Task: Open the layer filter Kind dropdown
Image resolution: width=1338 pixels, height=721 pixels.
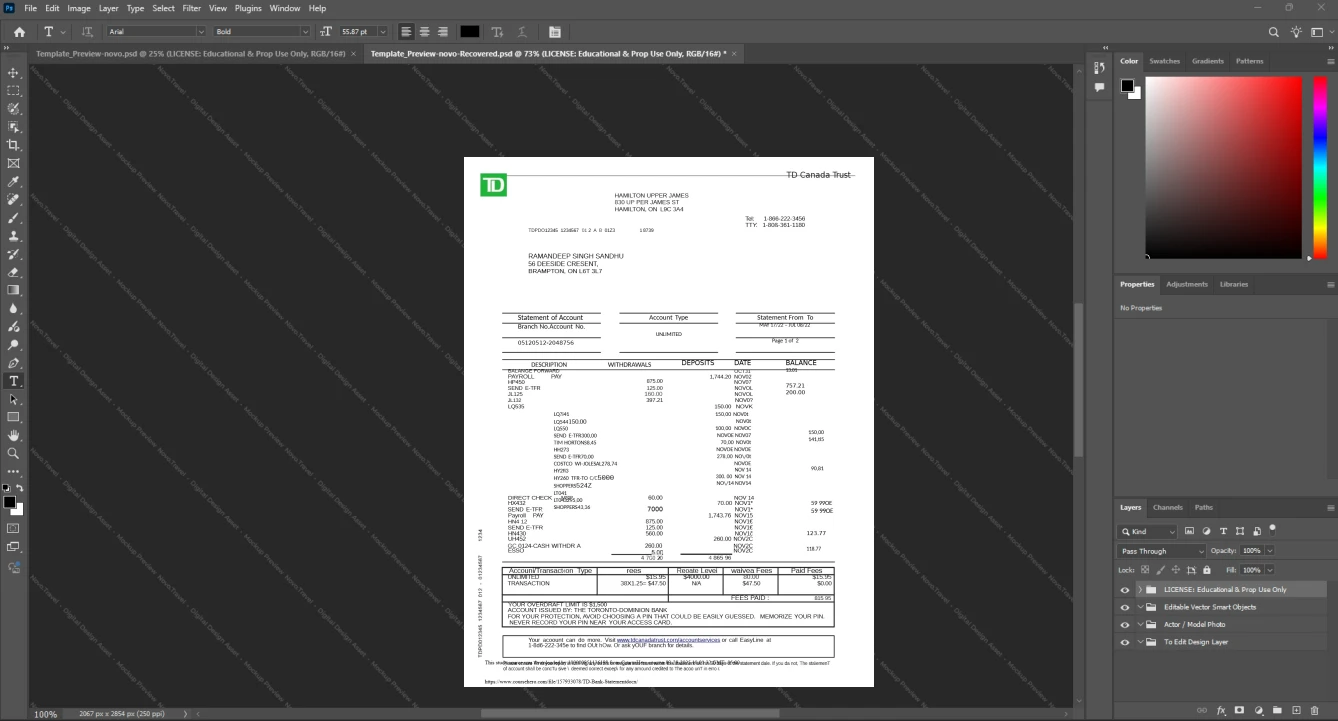Action: pyautogui.click(x=1148, y=532)
